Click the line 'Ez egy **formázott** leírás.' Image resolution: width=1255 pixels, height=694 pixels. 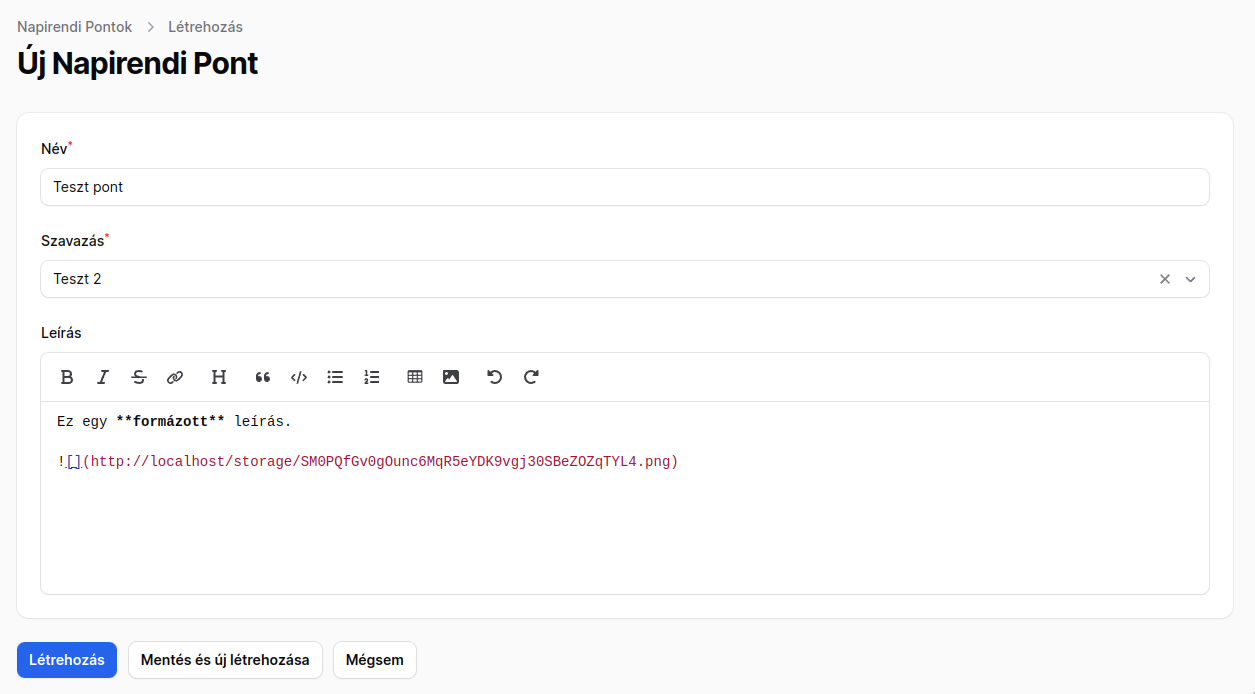pyautogui.click(x=174, y=421)
